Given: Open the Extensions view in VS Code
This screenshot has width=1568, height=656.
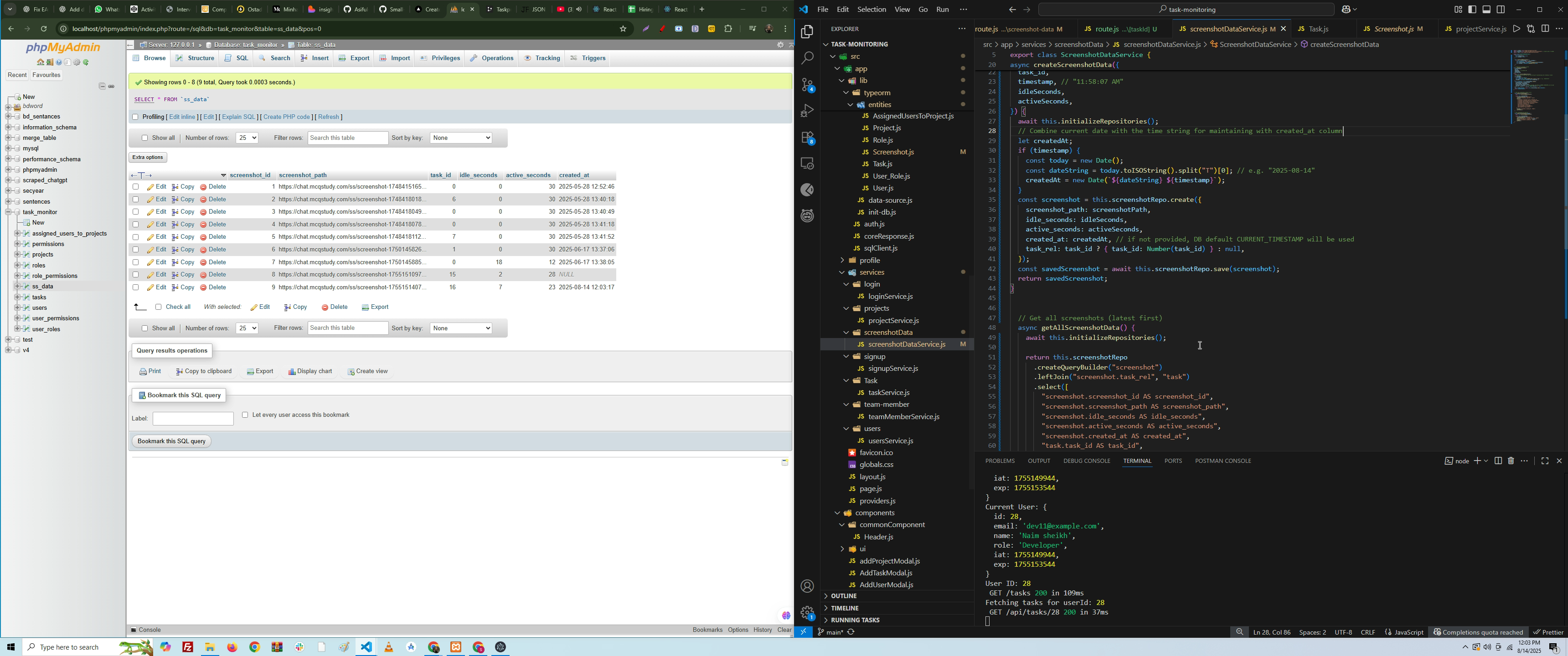Looking at the screenshot, I should pos(807,138).
